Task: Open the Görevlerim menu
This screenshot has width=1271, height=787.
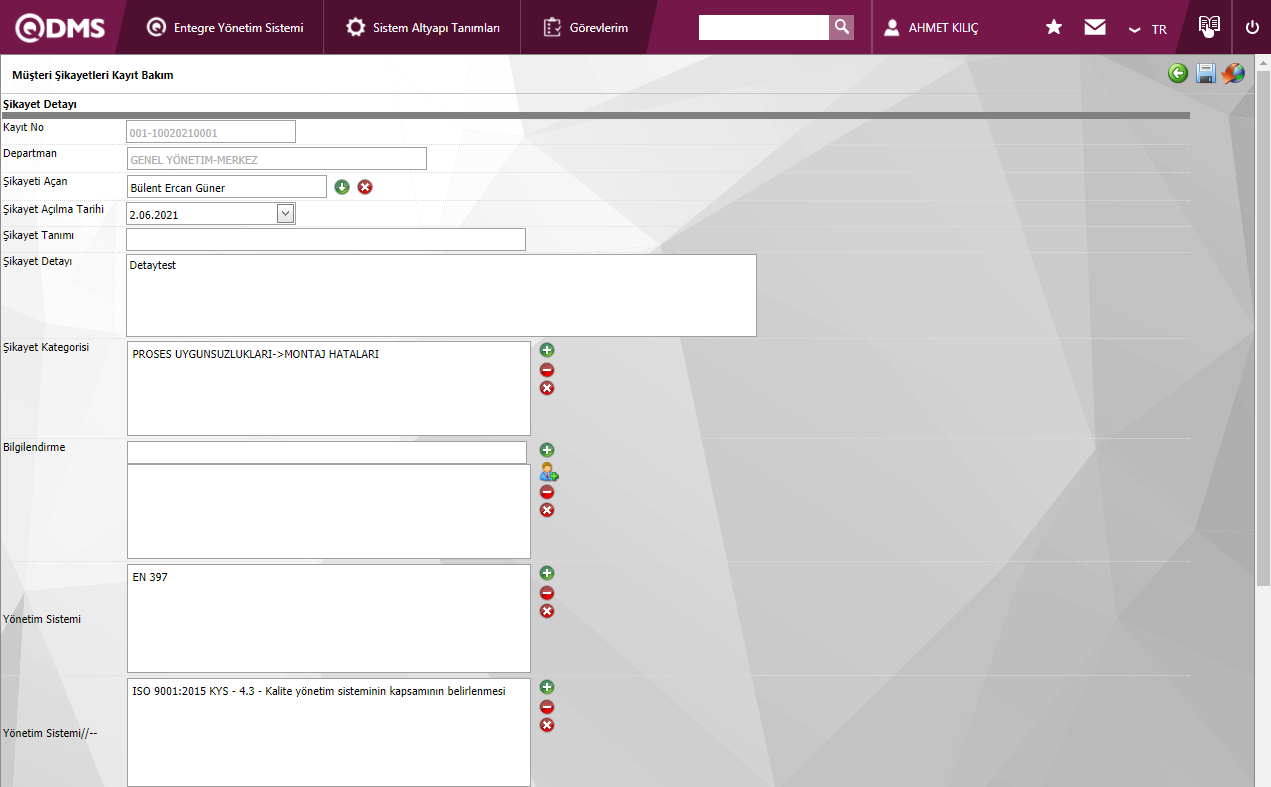Action: tap(586, 28)
